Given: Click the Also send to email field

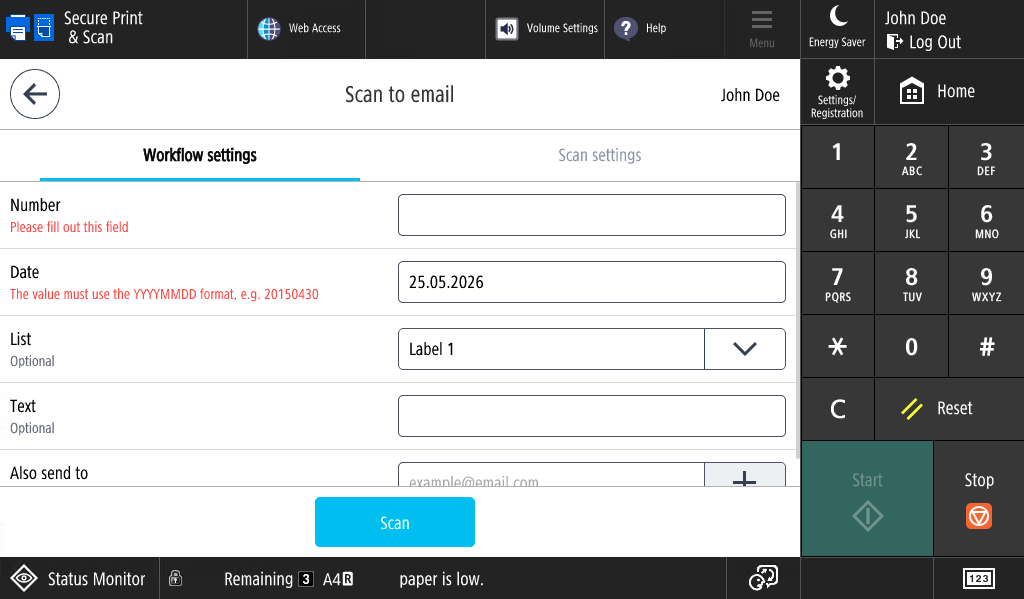Looking at the screenshot, I should (x=551, y=475).
